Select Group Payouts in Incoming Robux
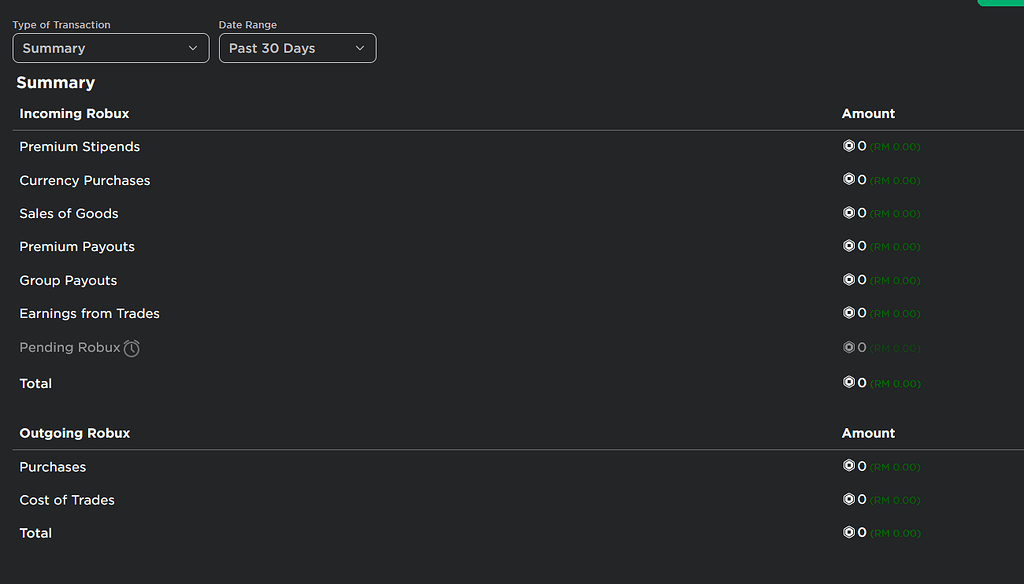Viewport: 1024px width, 584px height. pos(68,281)
